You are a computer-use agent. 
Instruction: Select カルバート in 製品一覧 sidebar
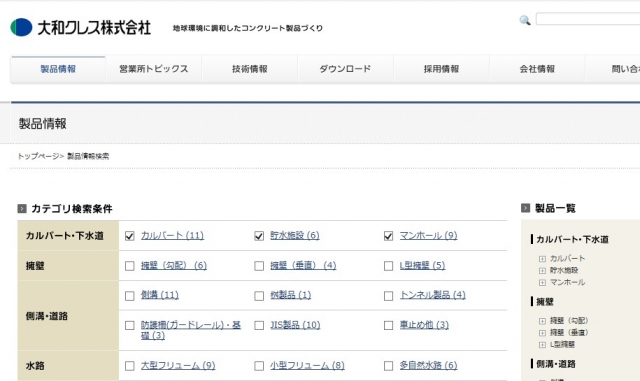tap(567, 258)
